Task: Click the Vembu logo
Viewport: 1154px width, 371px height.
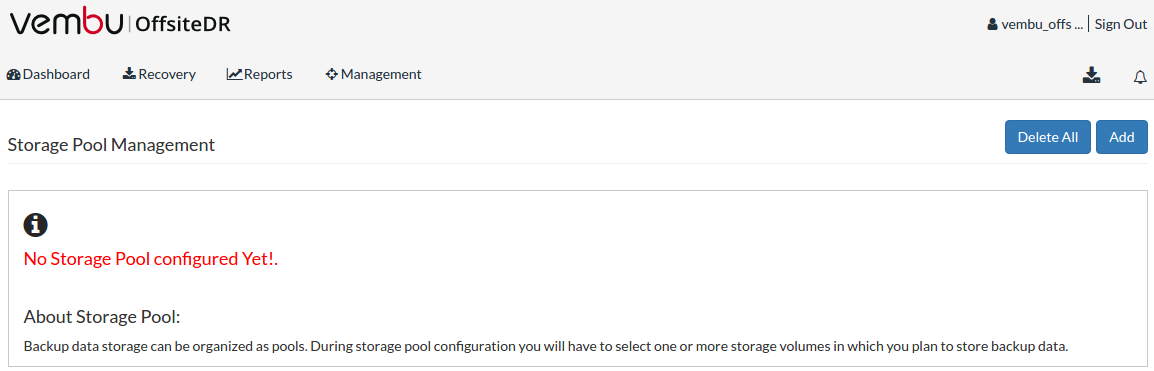Action: coord(66,24)
